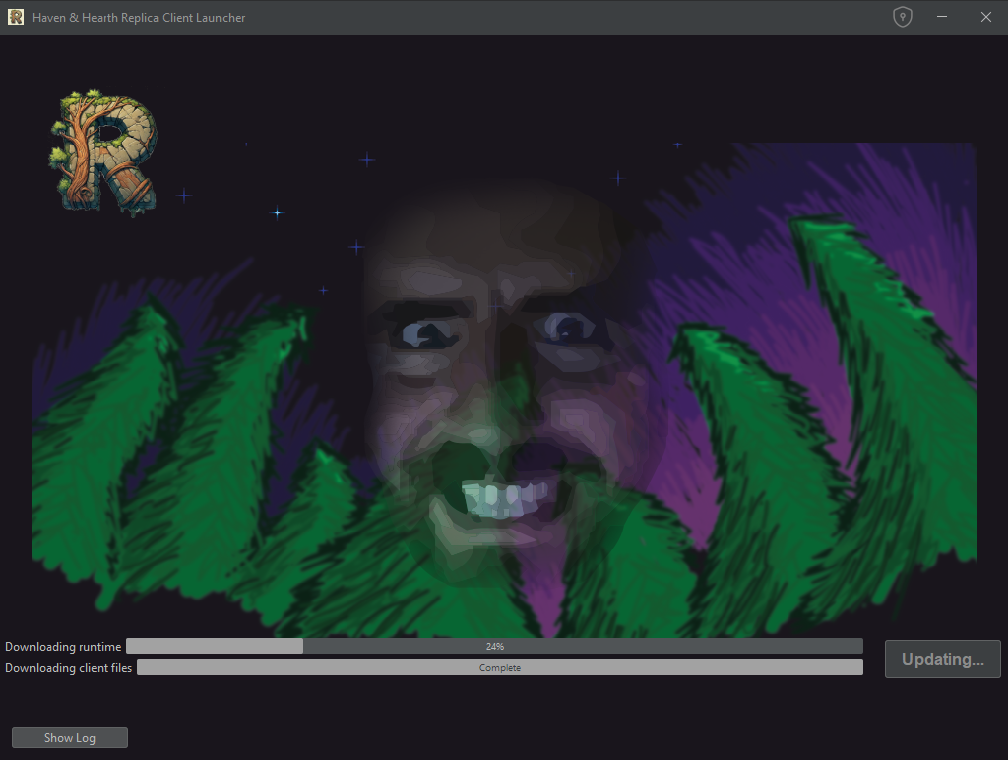Viewport: 1008px width, 760px height.
Task: Click the 'Downloading client files' label
Action: tap(68, 668)
